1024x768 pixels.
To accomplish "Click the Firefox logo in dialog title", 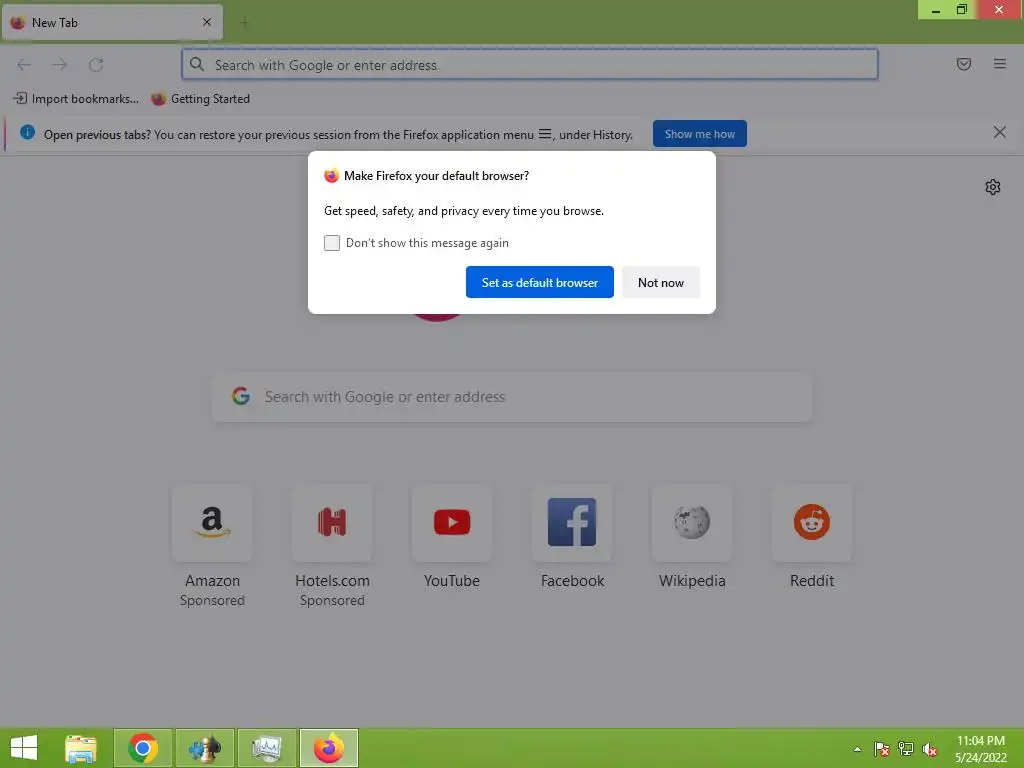I will coord(332,176).
